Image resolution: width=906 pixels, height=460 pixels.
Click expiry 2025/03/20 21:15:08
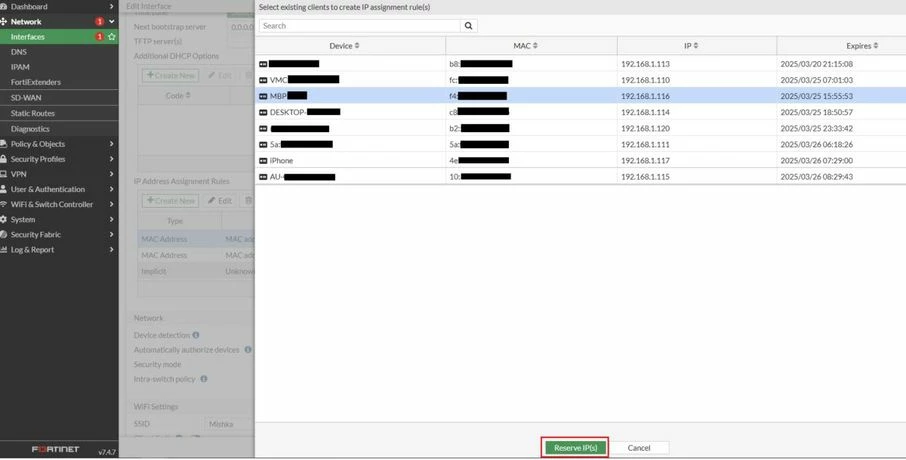tap(816, 64)
